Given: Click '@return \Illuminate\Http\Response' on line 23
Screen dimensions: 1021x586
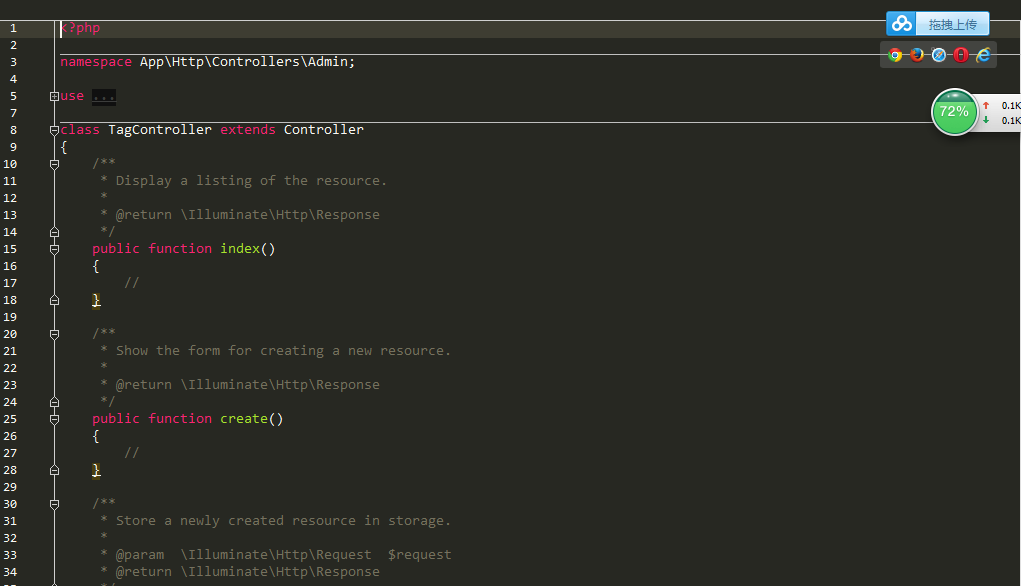Looking at the screenshot, I should coord(247,385).
